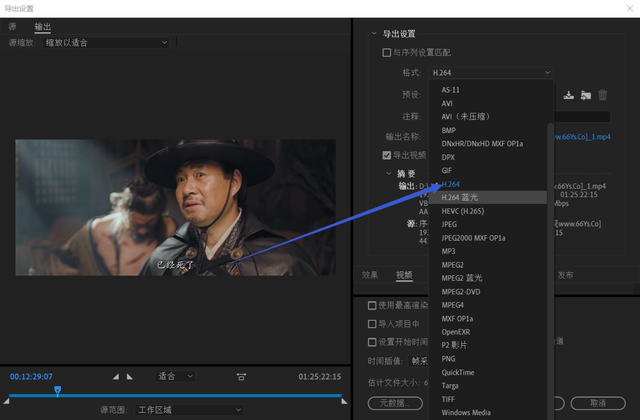Viewport: 640px width, 420px height.
Task: Click the video preview frame
Action: click(176, 207)
